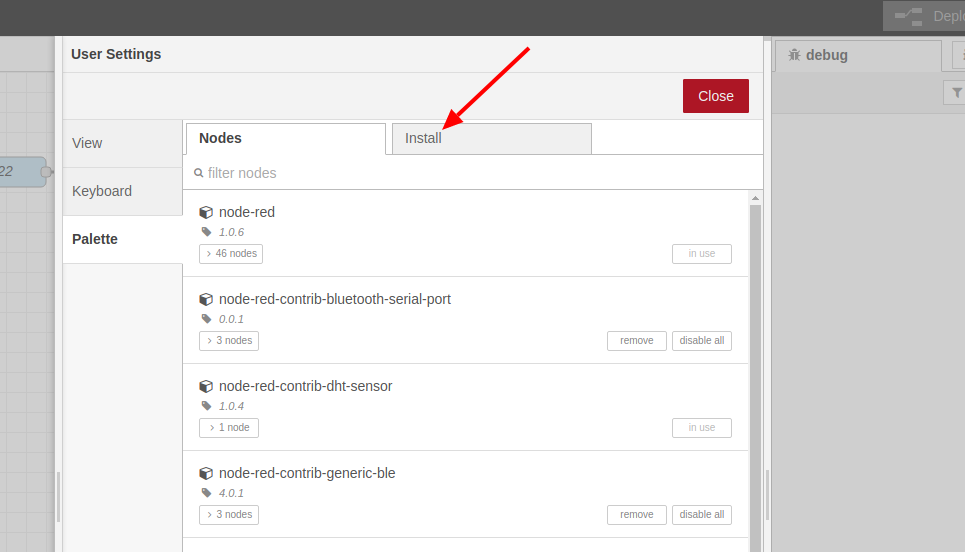Viewport: 965px width, 552px height.
Task: Disable all bluetooth-serial-port nodes
Action: 702,341
